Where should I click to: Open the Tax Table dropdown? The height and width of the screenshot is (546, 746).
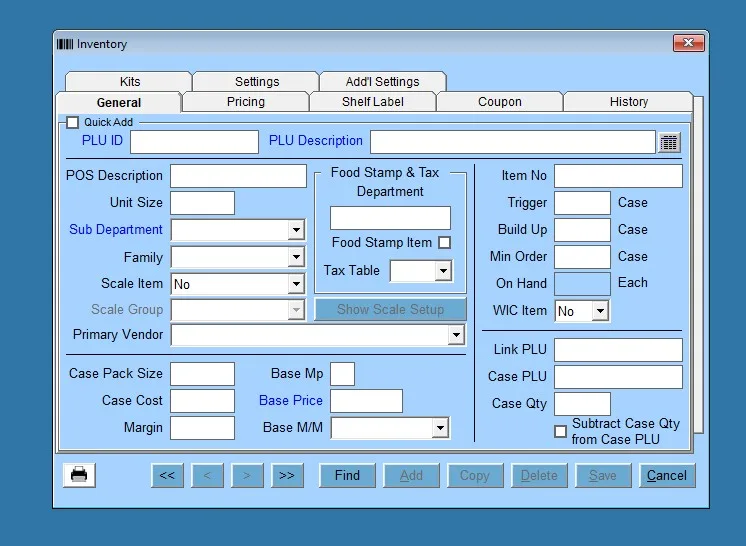point(443,271)
